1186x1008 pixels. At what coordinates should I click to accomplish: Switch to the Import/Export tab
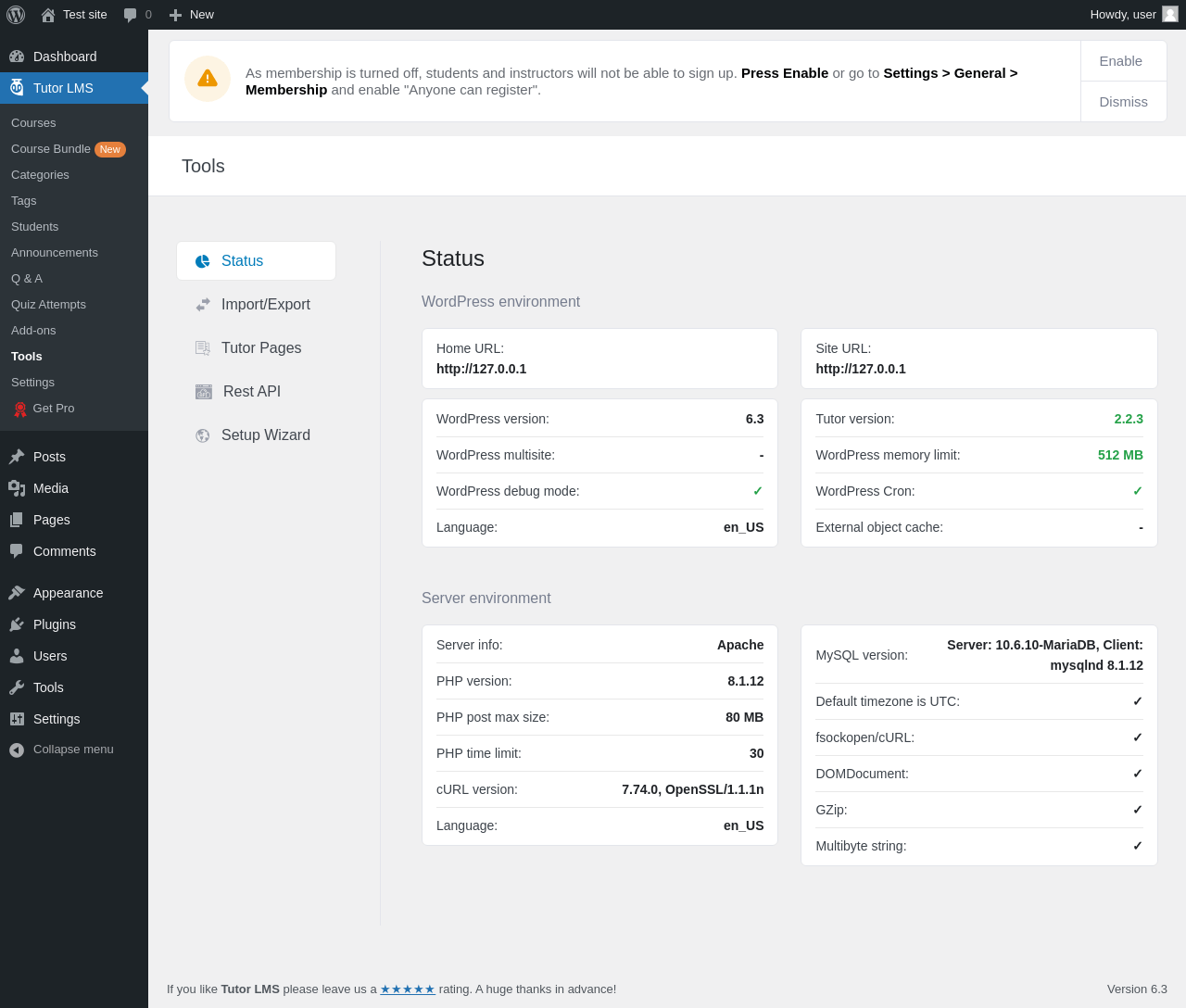265,305
